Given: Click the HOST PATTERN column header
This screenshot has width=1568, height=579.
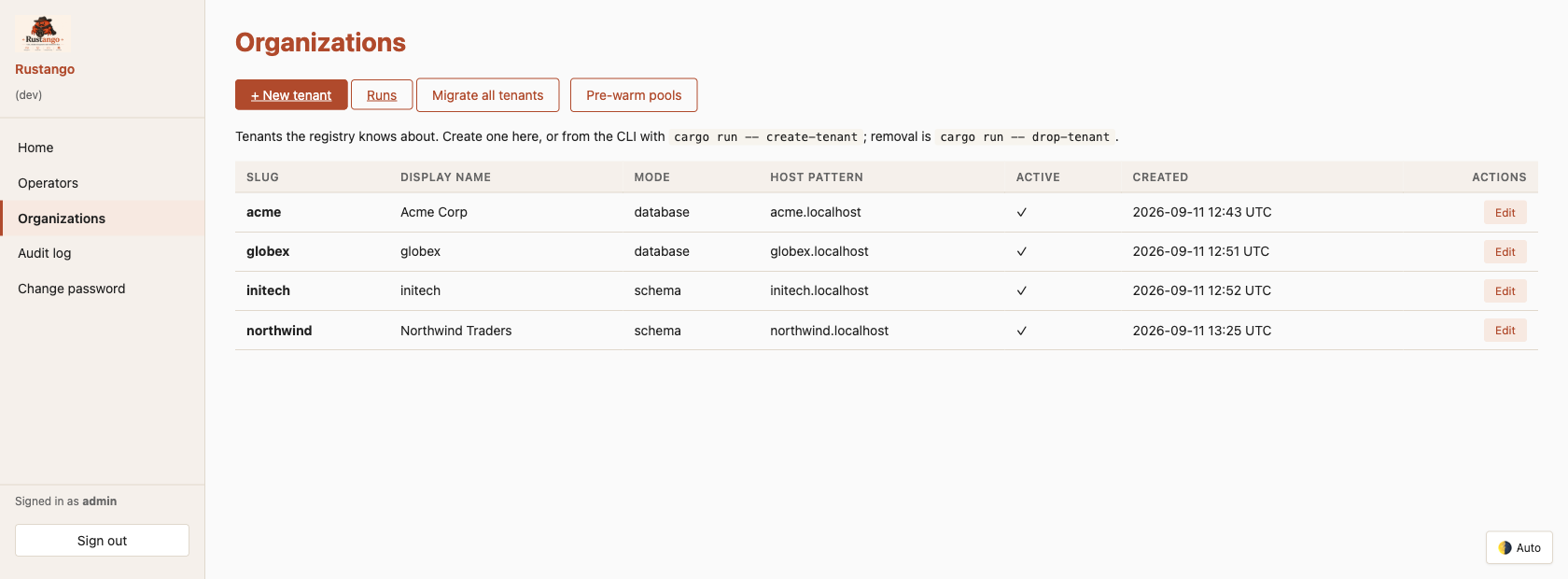Looking at the screenshot, I should pos(817,177).
